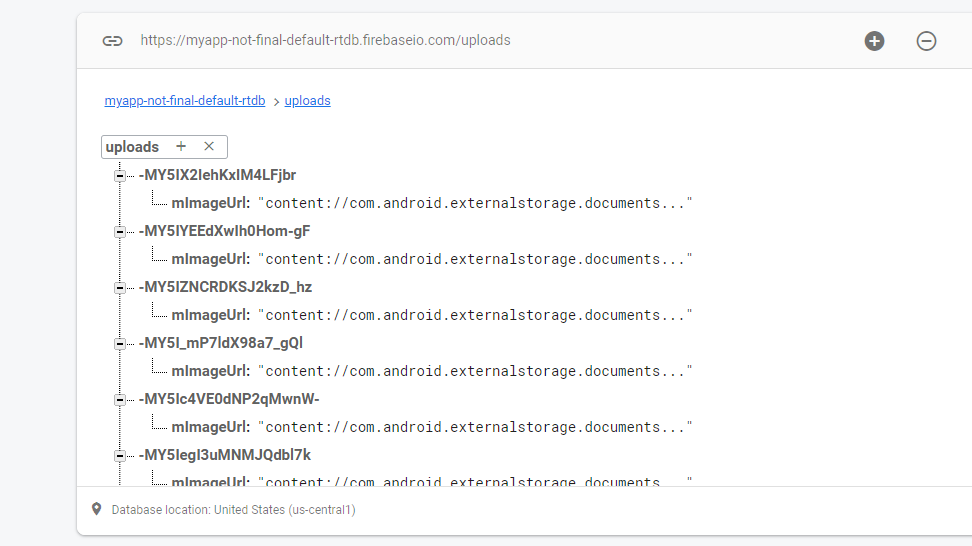This screenshot has height=546, width=972.
Task: Add child to uploads node
Action: tap(181, 146)
